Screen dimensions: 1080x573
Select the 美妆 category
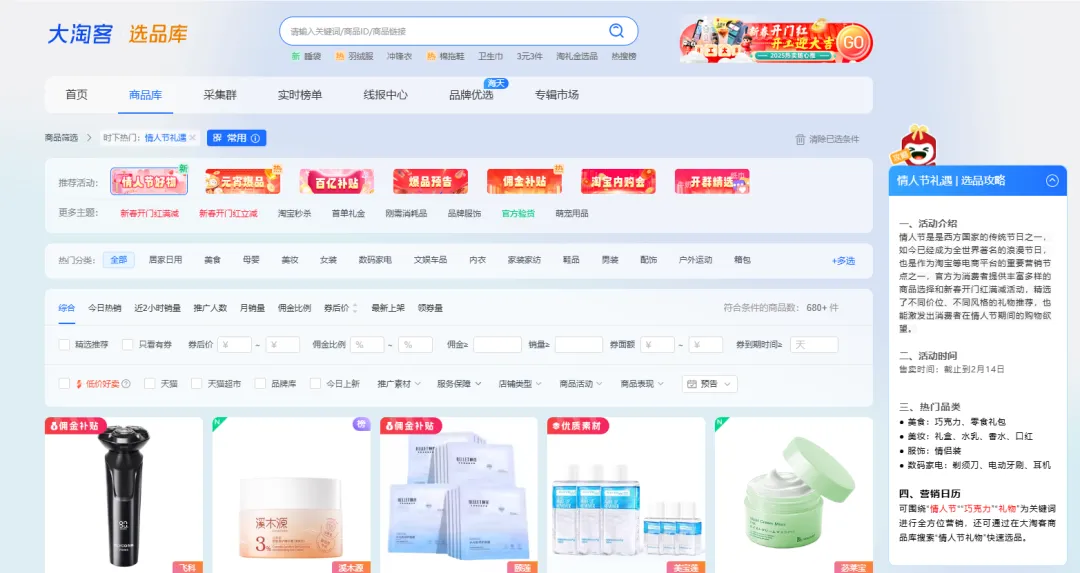(289, 260)
